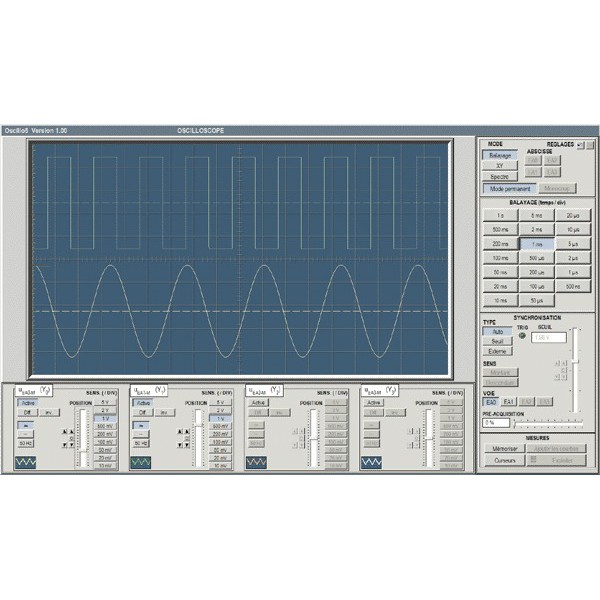Screen dimensions: 600x600
Task: Set sweep to 200 ms per division
Action: coord(501,244)
